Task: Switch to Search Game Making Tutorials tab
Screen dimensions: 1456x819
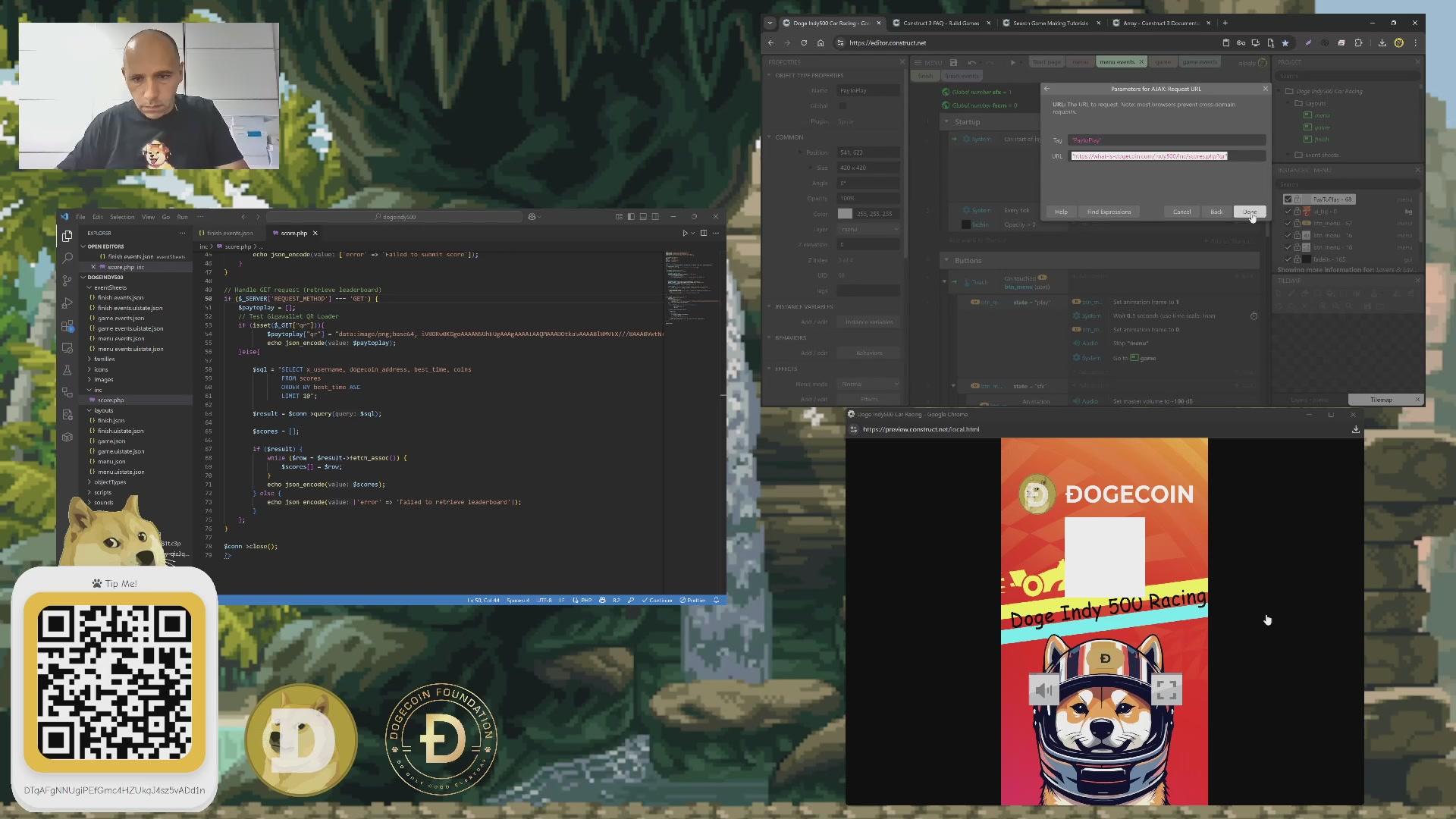Action: [x=1050, y=23]
